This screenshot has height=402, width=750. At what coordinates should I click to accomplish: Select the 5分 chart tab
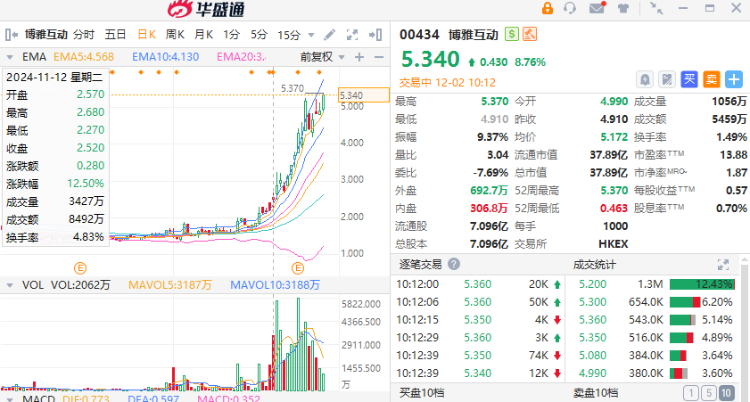point(259,34)
